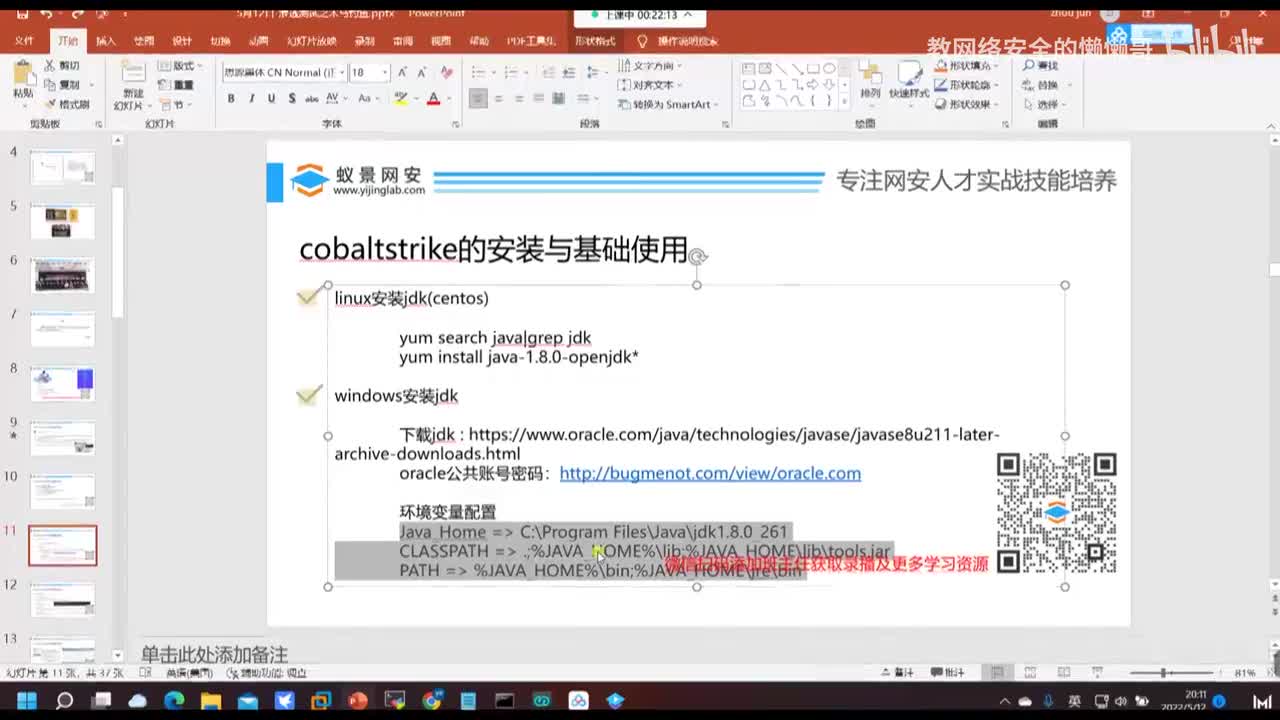Select Normal view in status bar
The height and width of the screenshot is (720, 1280).
click(997, 673)
